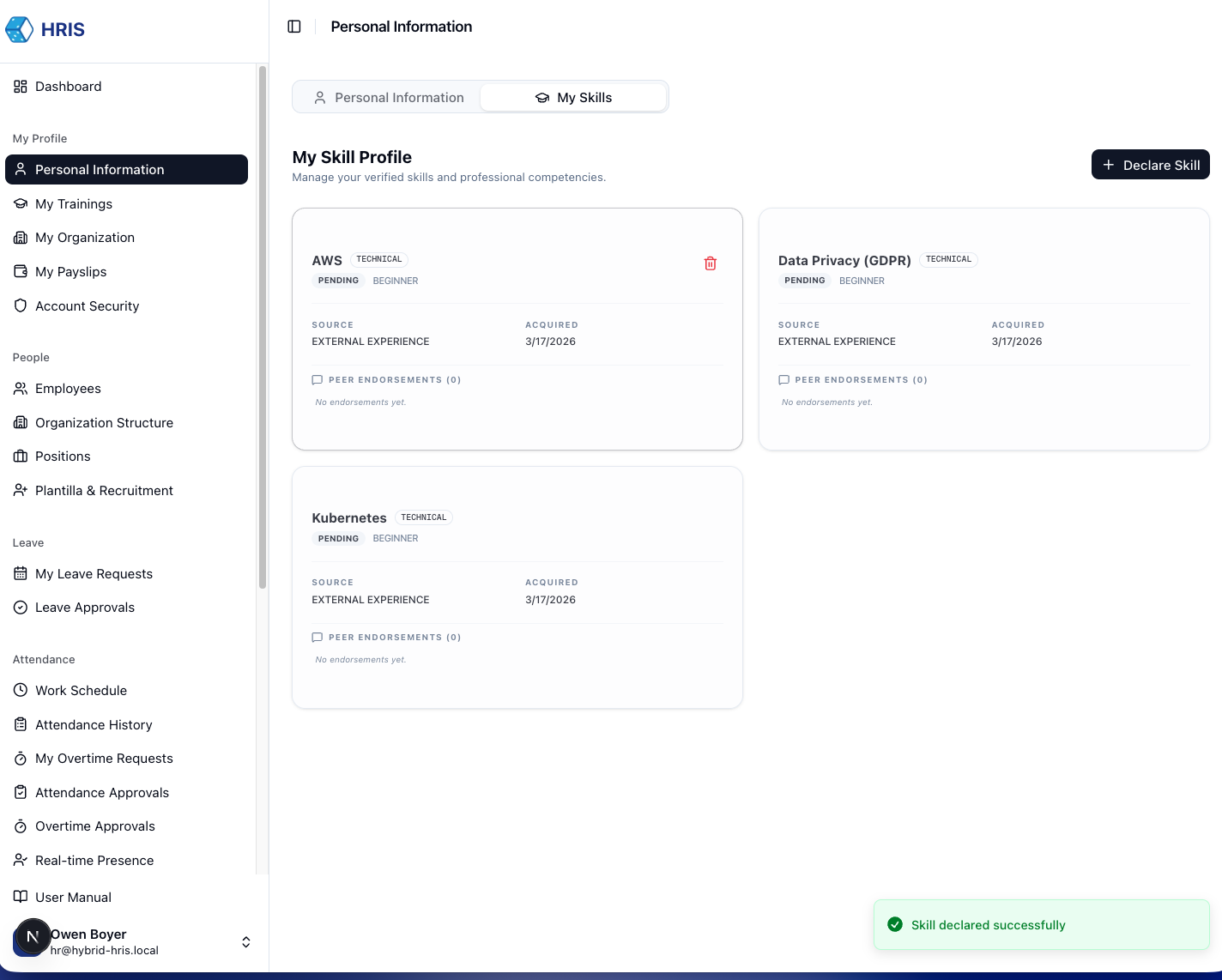Expand Owen Boyer user account menu
The image size is (1222, 980).
pos(245,942)
